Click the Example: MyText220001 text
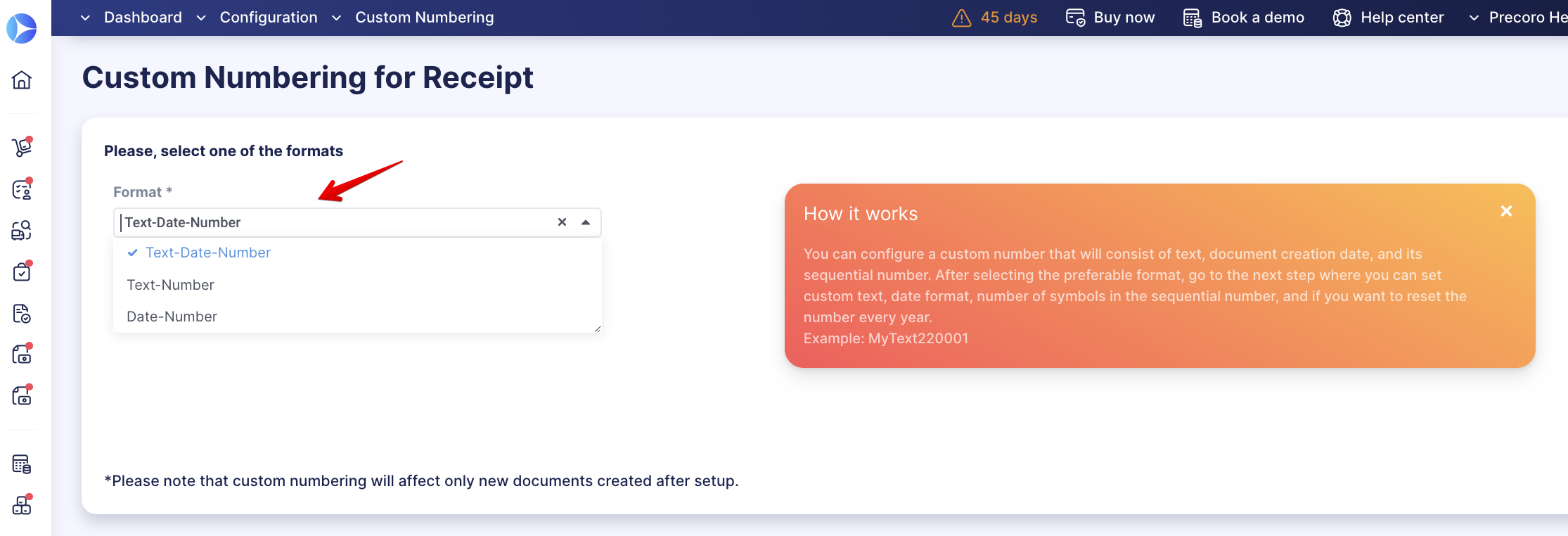 (x=886, y=338)
